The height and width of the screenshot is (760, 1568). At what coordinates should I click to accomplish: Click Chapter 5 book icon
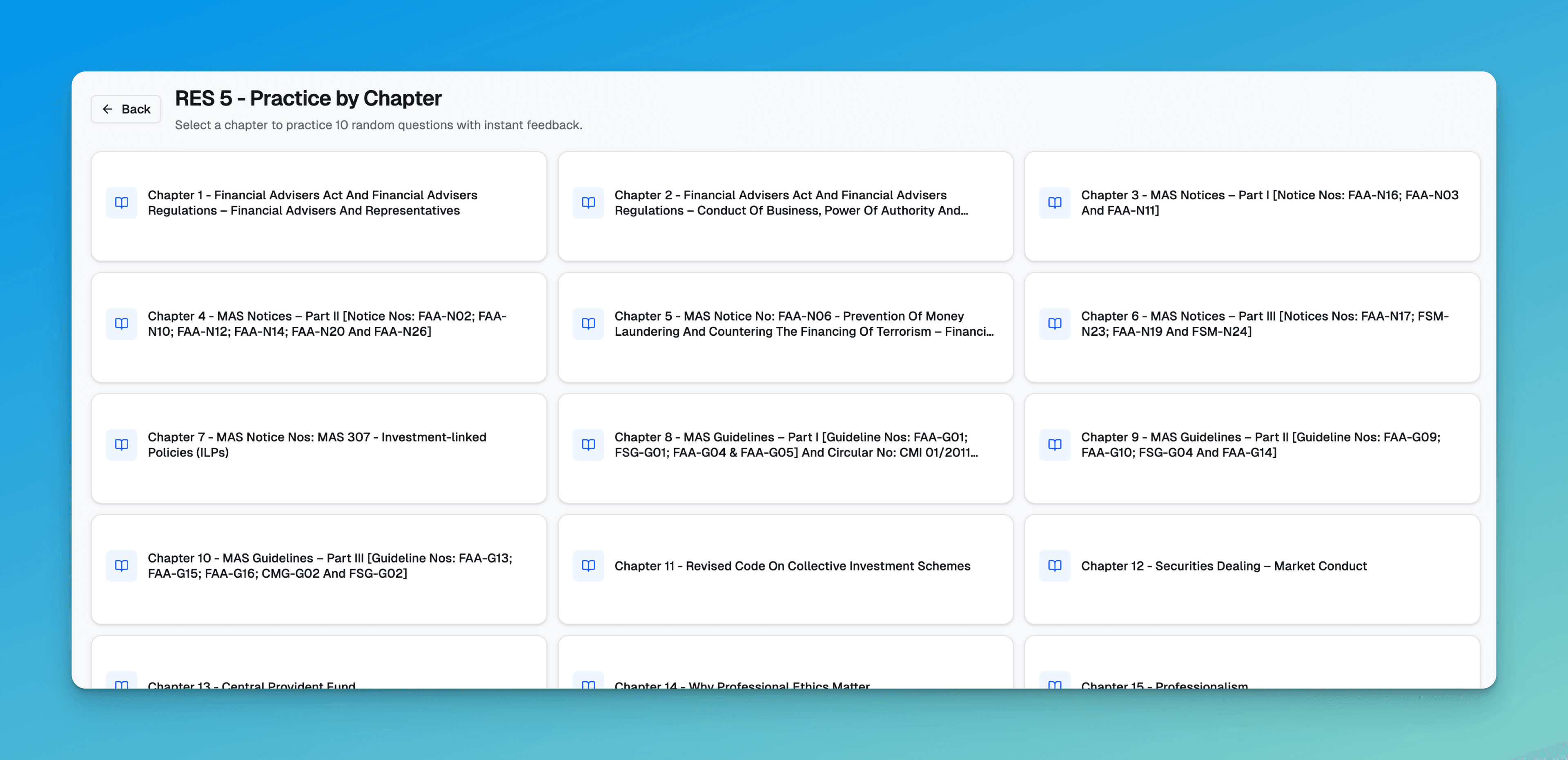click(588, 323)
